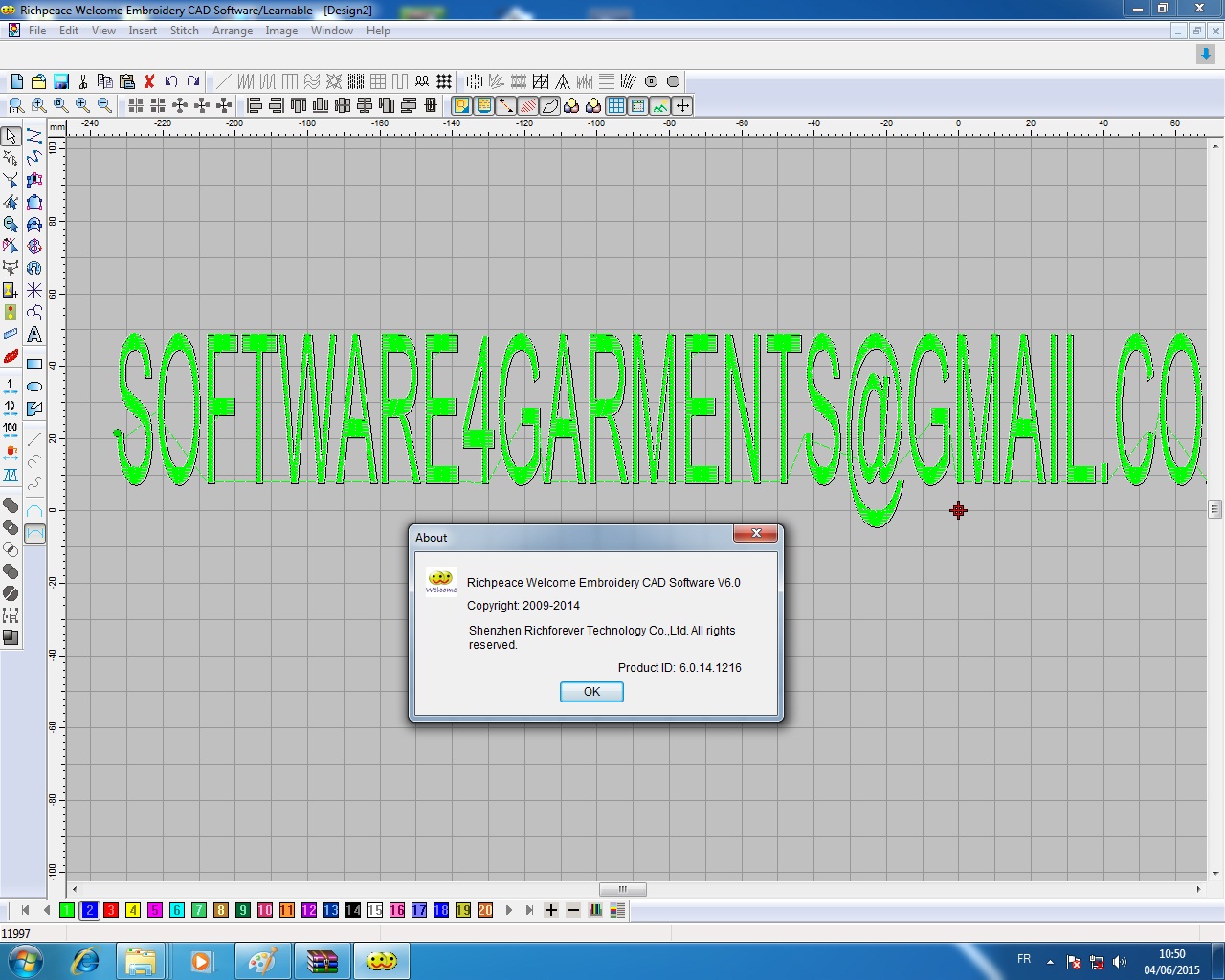
Task: Paste from clipboard icon
Action: [127, 81]
